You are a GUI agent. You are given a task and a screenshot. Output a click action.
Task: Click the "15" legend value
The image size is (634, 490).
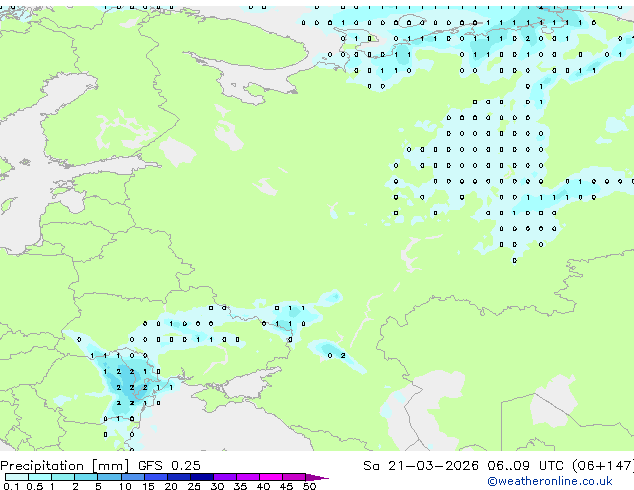point(148,486)
